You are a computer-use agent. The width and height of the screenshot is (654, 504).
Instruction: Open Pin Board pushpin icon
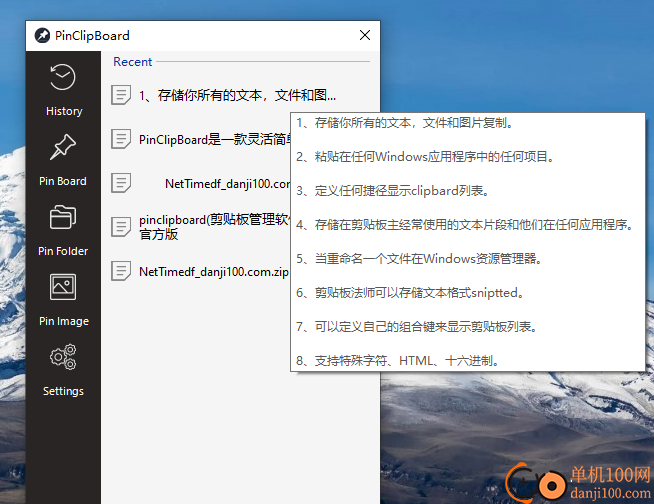click(x=63, y=147)
